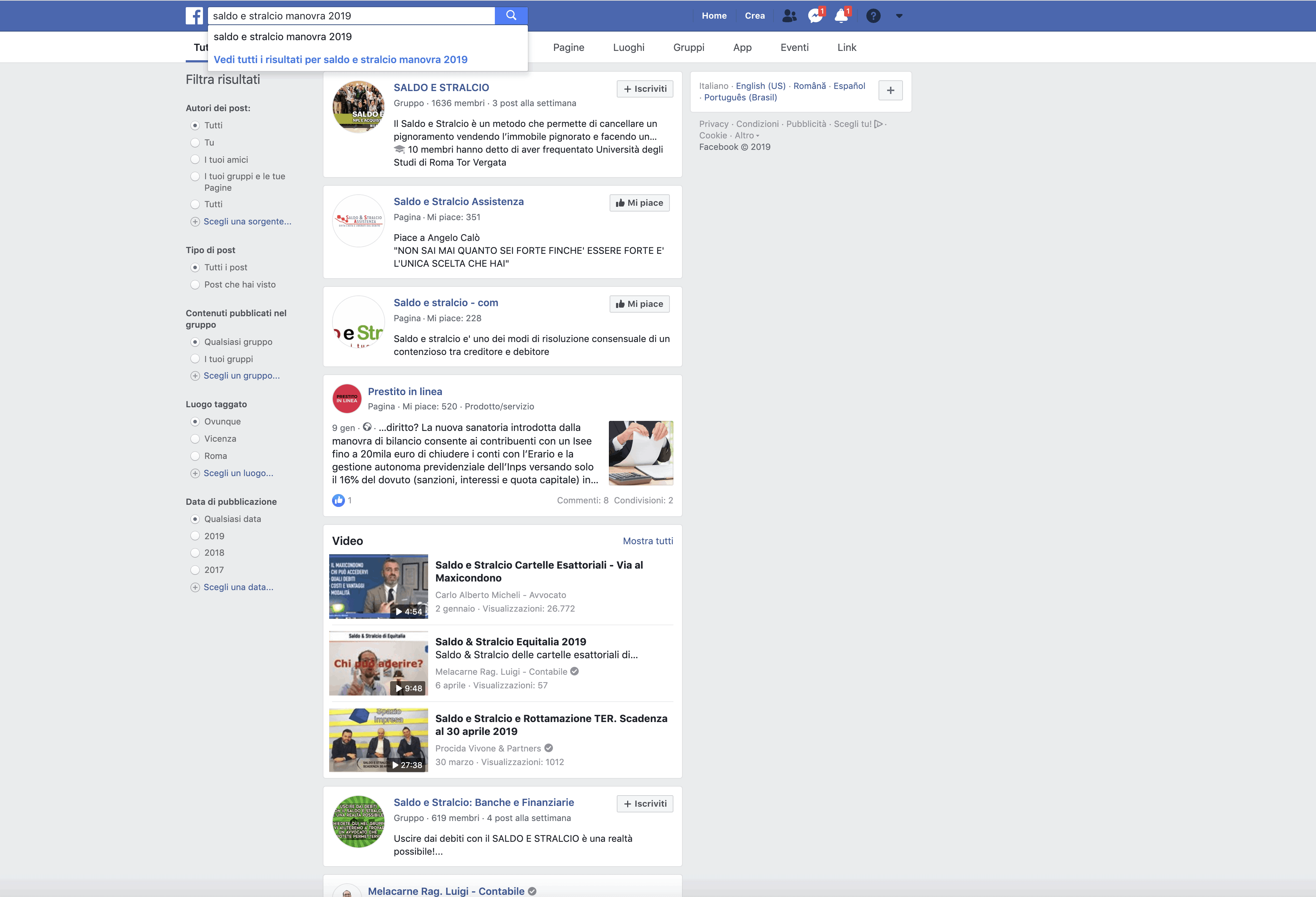Viewport: 1316px width, 897px height.
Task: Click the plus icon to add language
Action: (x=890, y=91)
